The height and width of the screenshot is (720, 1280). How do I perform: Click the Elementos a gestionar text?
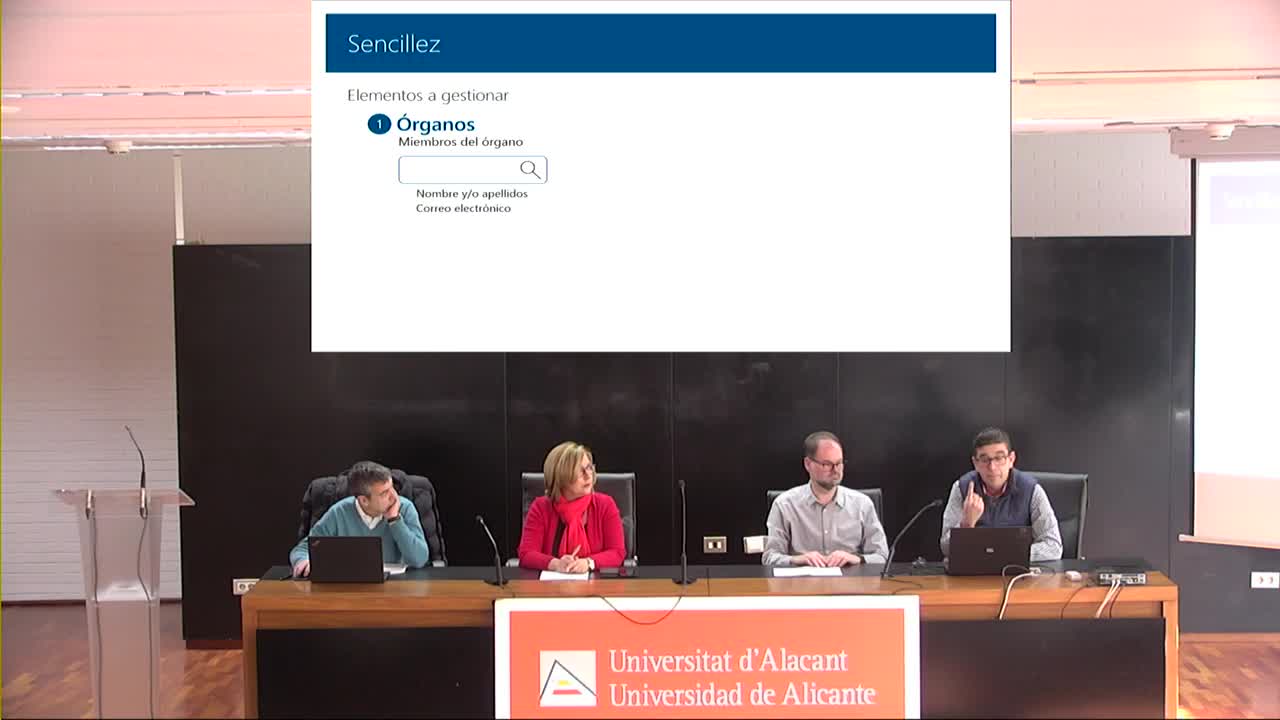point(428,96)
